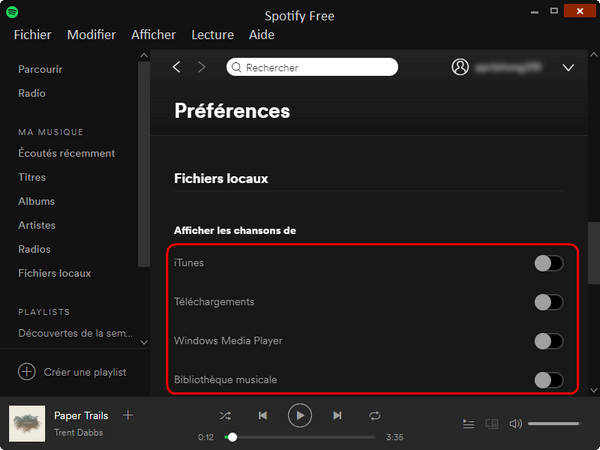Adjust the volume slider
The image size is (600, 450).
coord(554,424)
